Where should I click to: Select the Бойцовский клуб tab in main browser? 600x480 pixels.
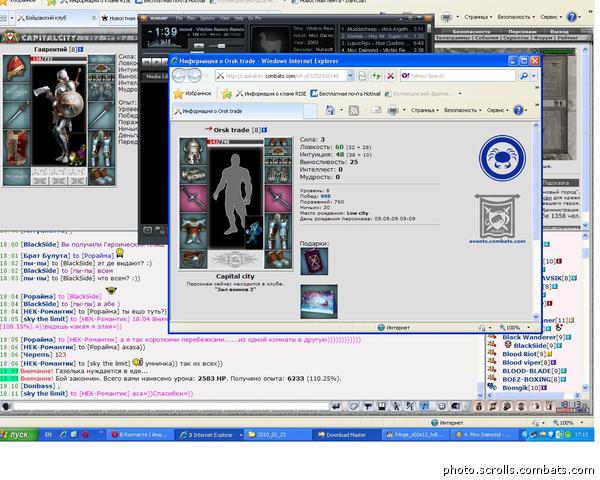[x=57, y=18]
